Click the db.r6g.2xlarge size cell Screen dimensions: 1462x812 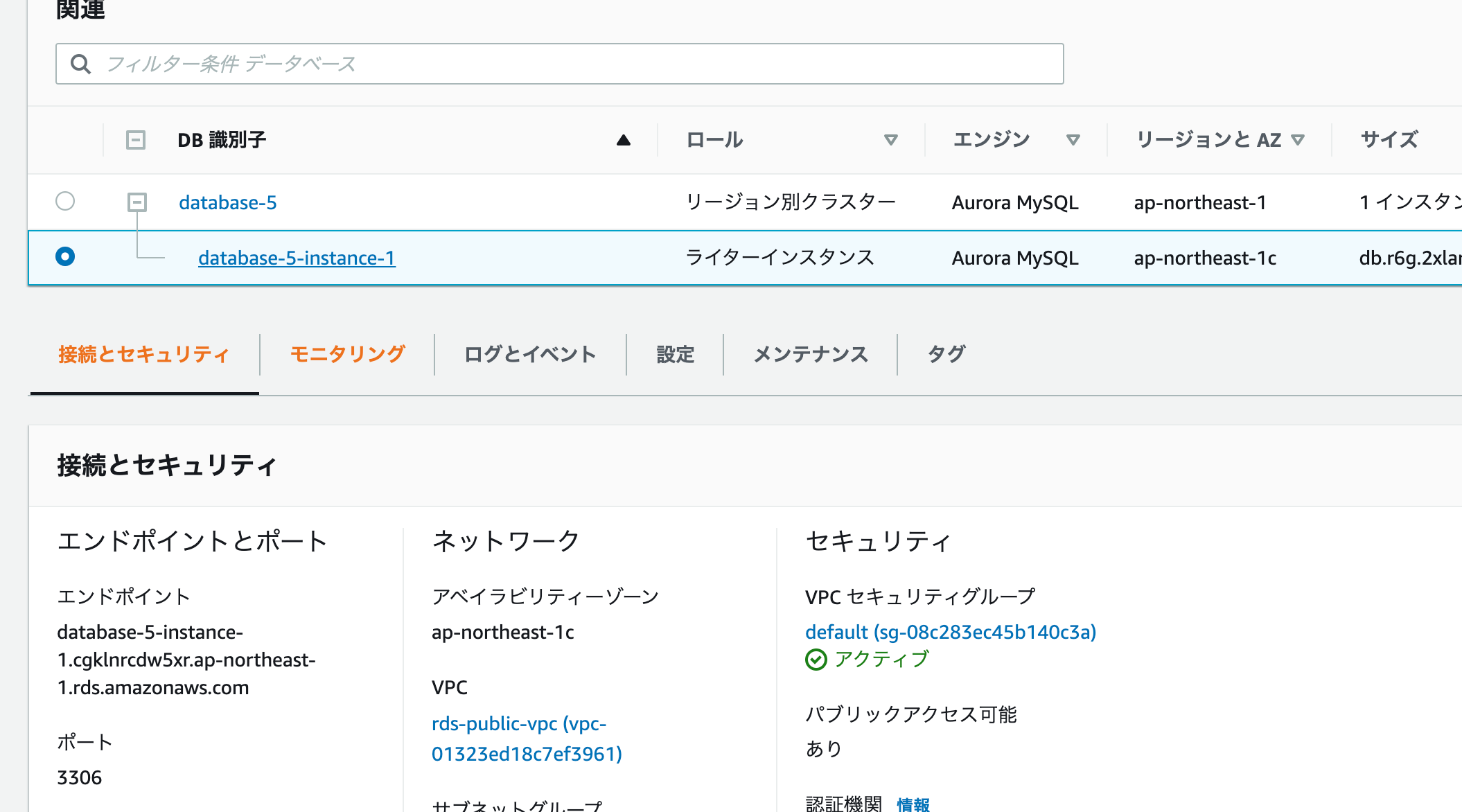tap(1410, 258)
